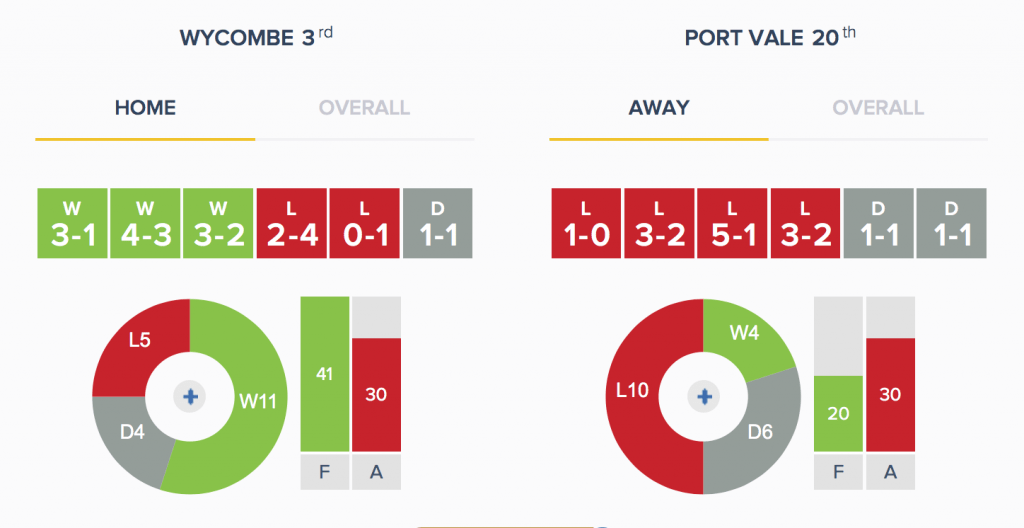Select Wycombe Home tab
This screenshot has width=1024, height=528.
[145, 108]
